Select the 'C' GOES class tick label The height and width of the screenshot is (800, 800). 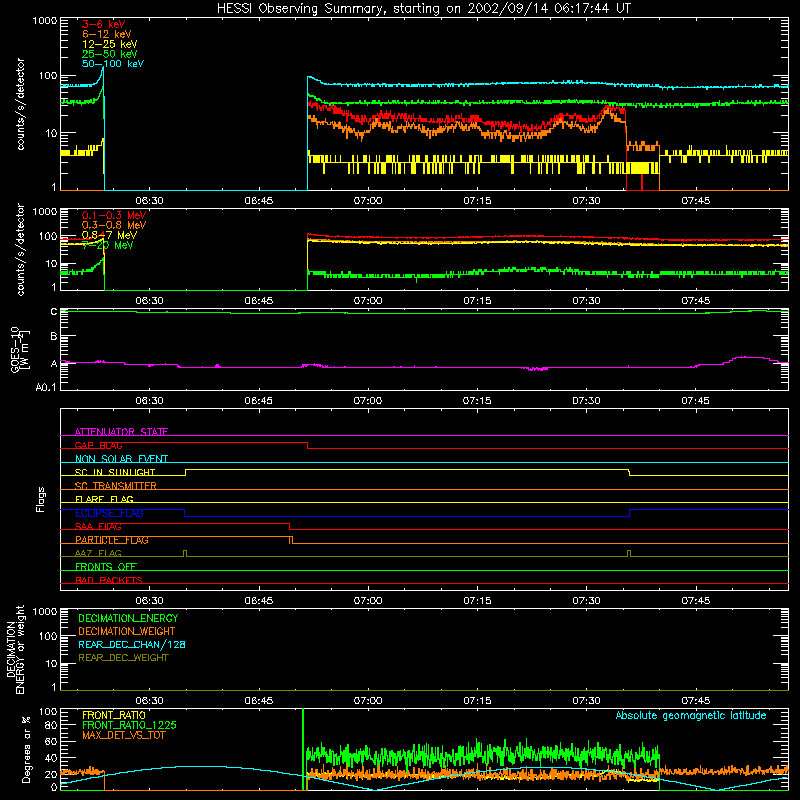(54, 312)
